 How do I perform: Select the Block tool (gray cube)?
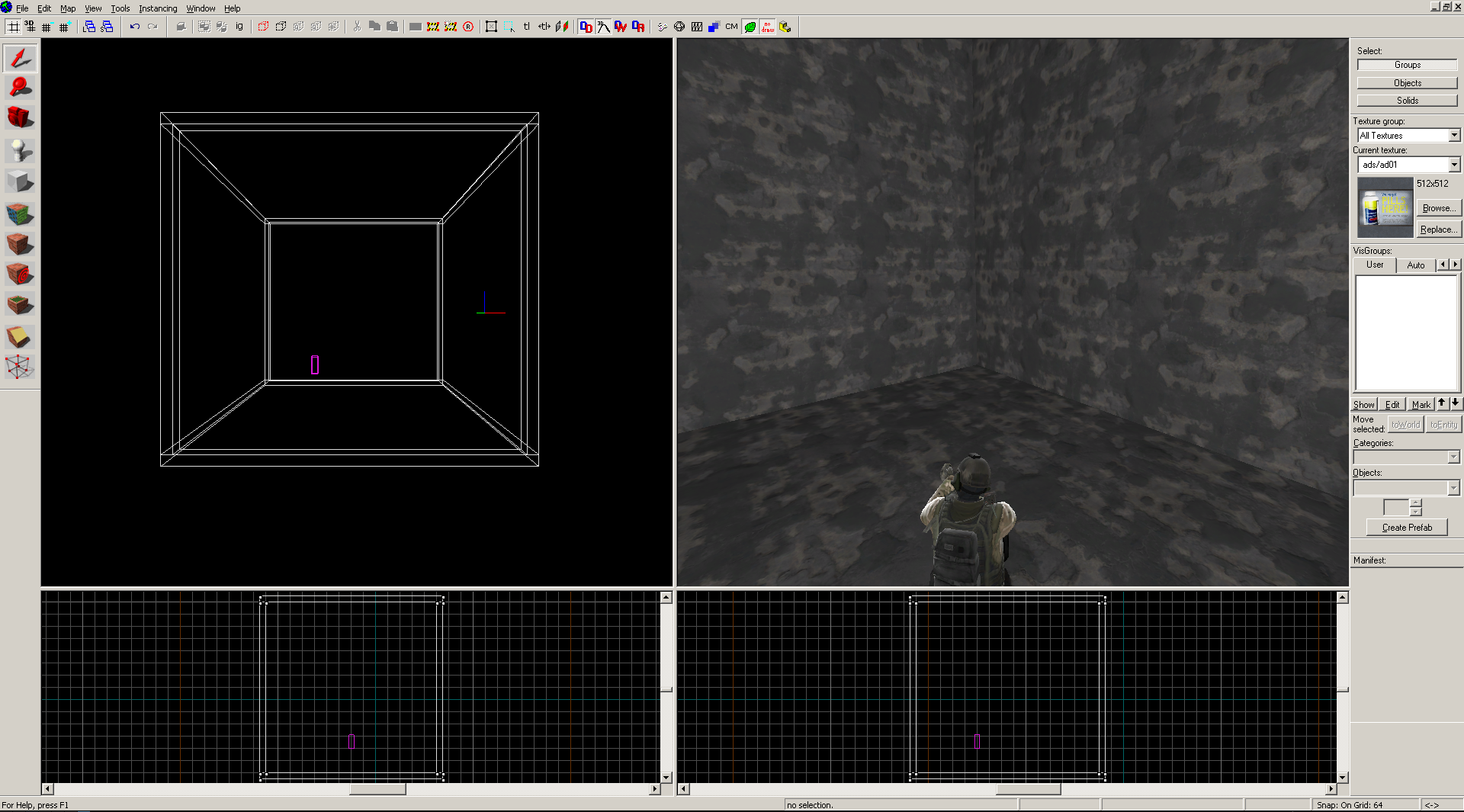20,181
